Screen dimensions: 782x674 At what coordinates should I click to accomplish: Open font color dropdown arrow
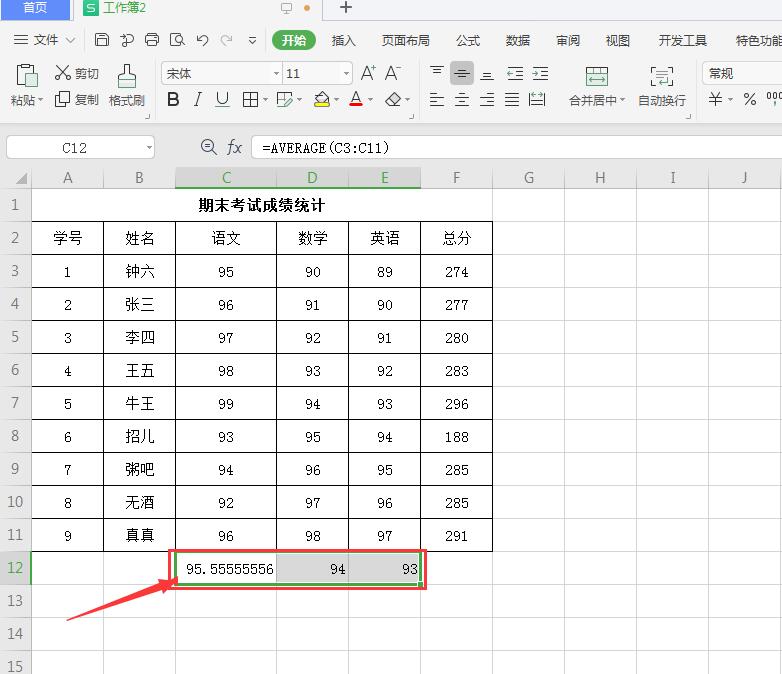pyautogui.click(x=370, y=100)
